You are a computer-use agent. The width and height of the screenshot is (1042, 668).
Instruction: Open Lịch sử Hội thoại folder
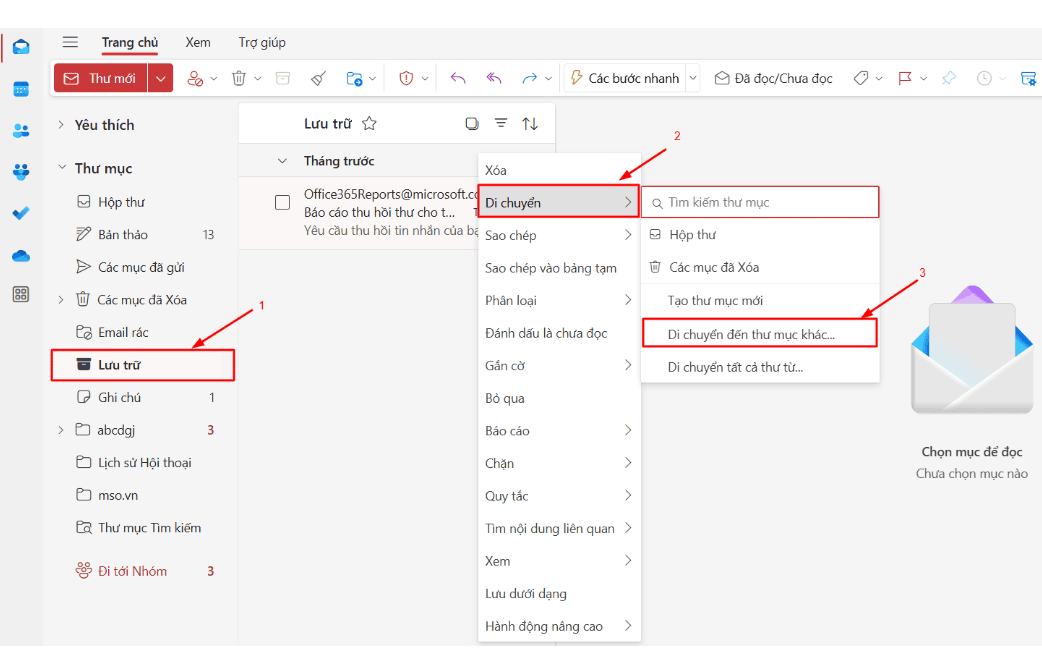(143, 463)
